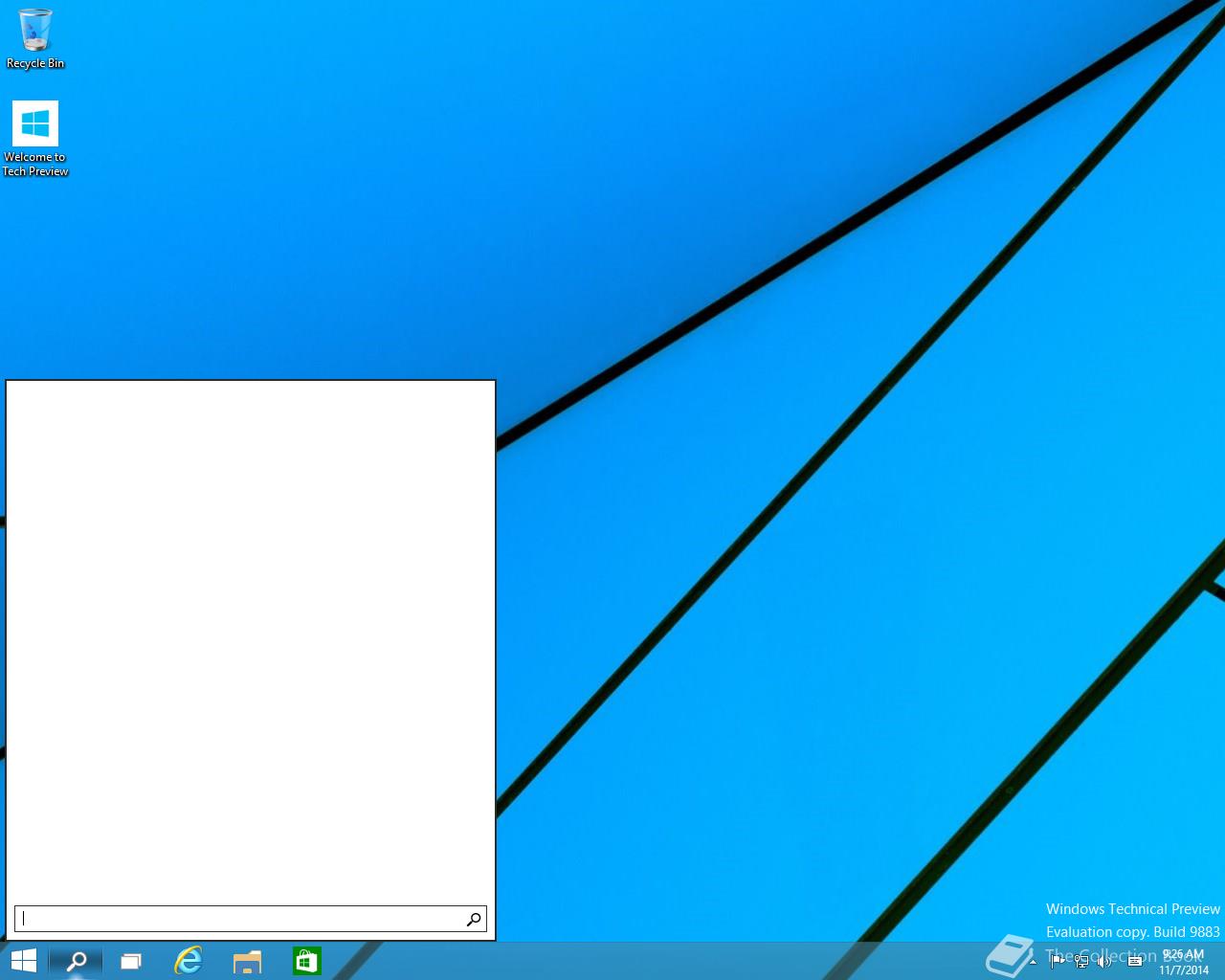Click the magnifier icon in search box
The height and width of the screenshot is (980, 1225).
tap(474, 919)
